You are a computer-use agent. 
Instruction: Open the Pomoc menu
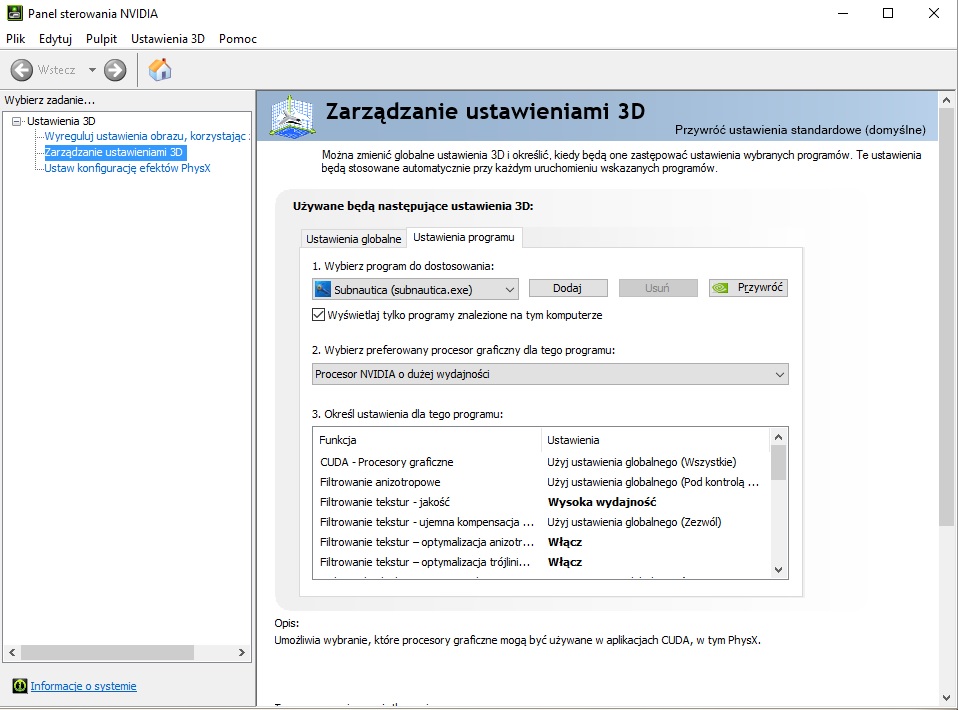pos(238,38)
